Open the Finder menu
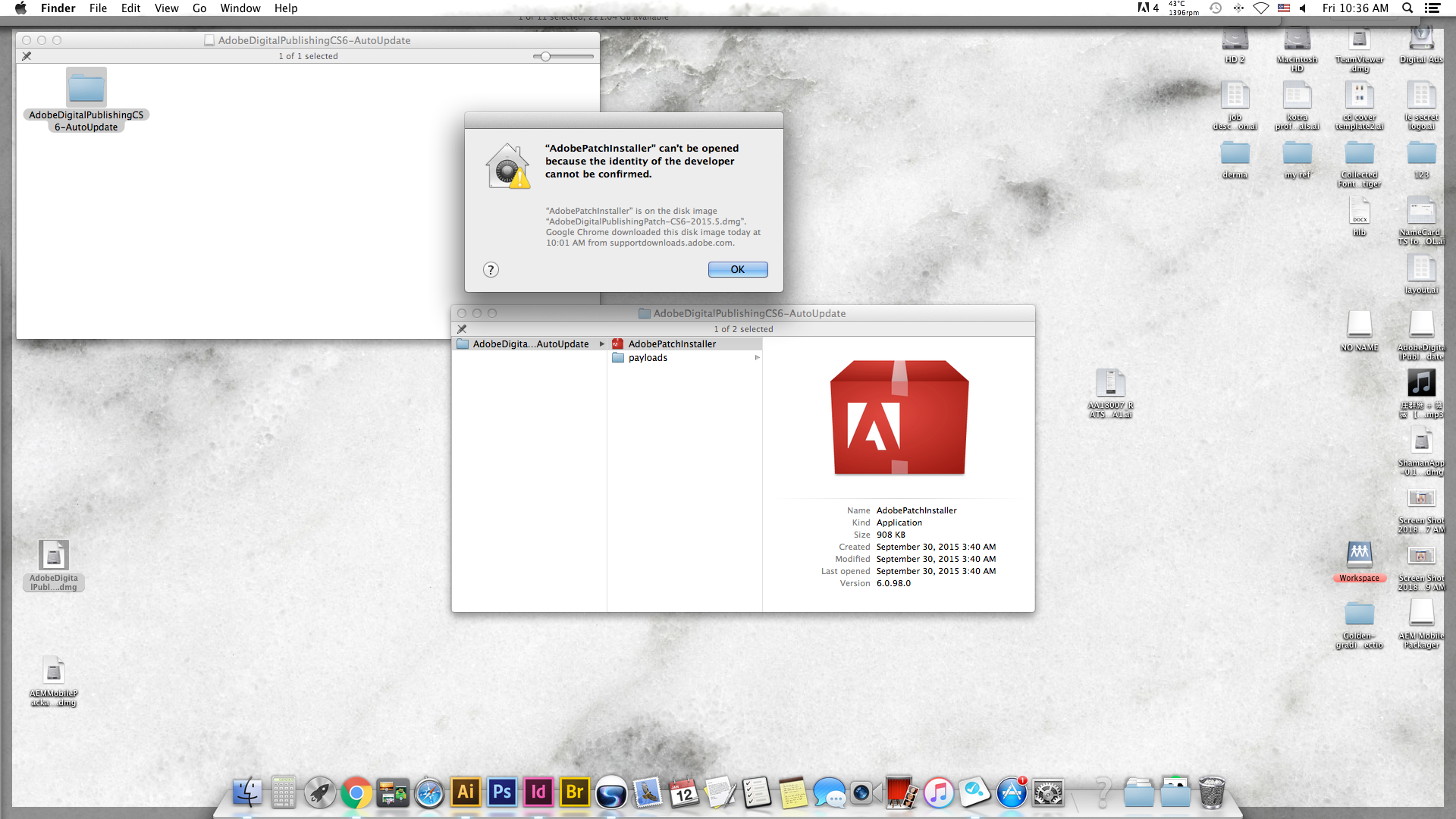 [58, 8]
